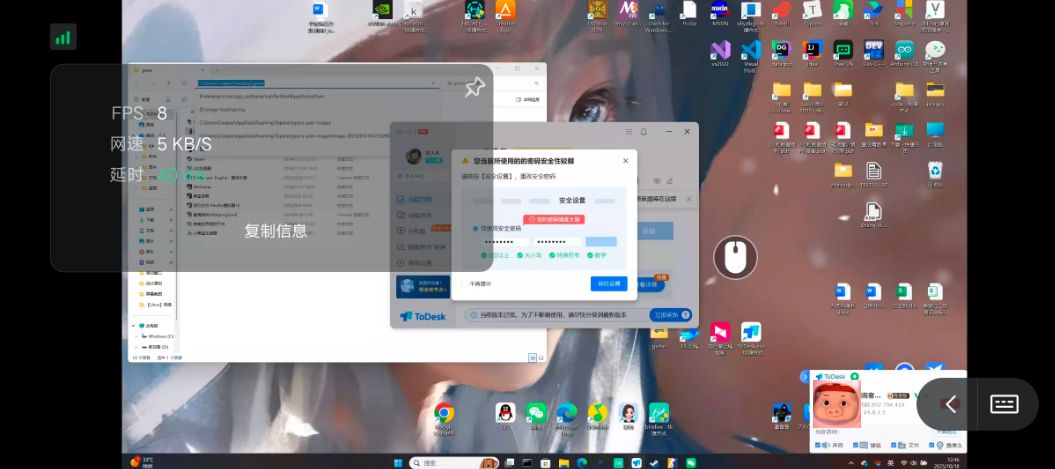Open the on-screen keyboard button
This screenshot has height=469, width=1055.
(x=1004, y=404)
